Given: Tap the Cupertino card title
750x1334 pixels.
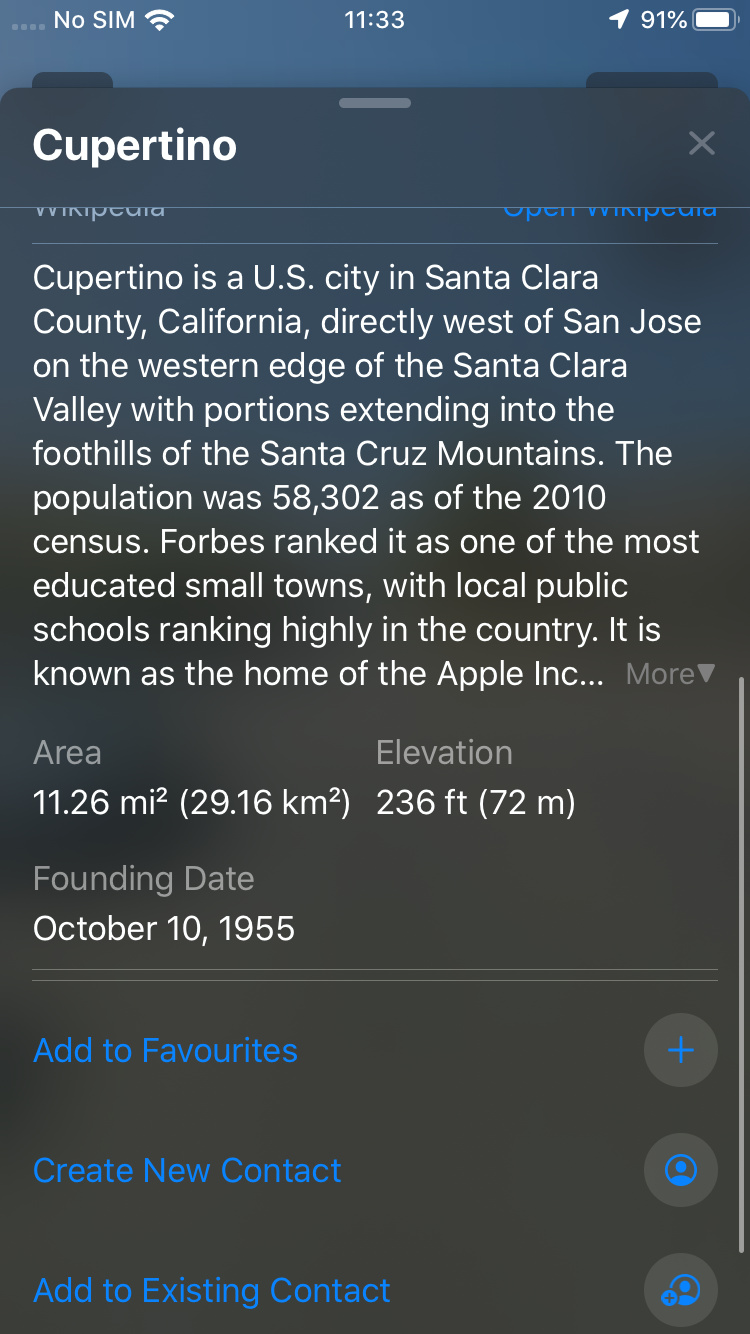Looking at the screenshot, I should (135, 146).
